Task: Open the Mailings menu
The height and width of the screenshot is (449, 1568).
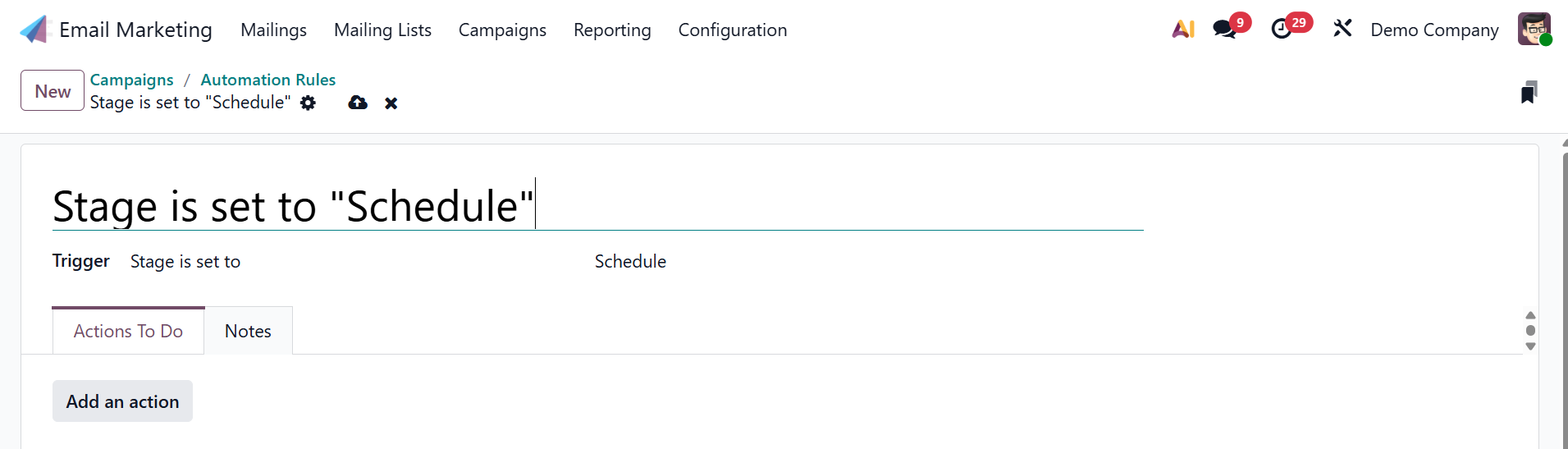Action: coord(273,30)
